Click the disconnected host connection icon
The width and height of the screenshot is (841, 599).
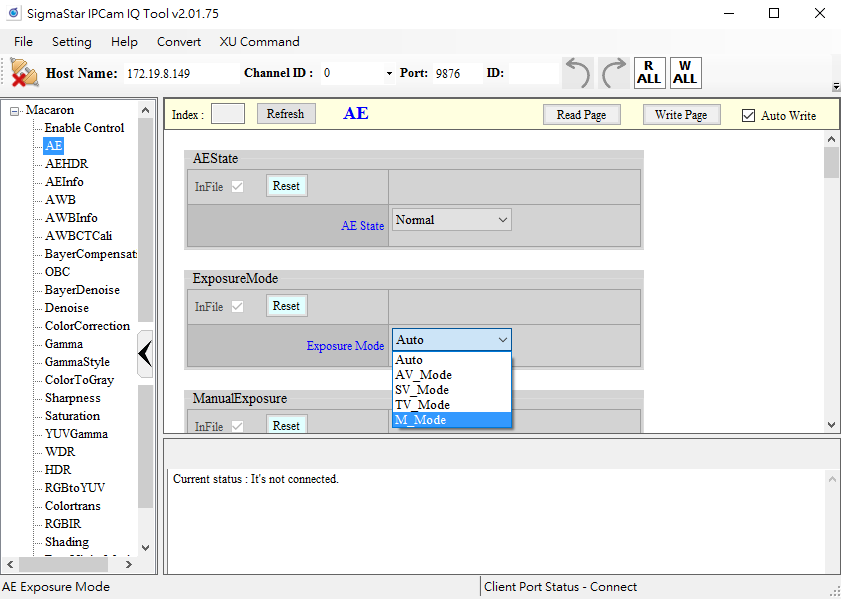coord(24,73)
